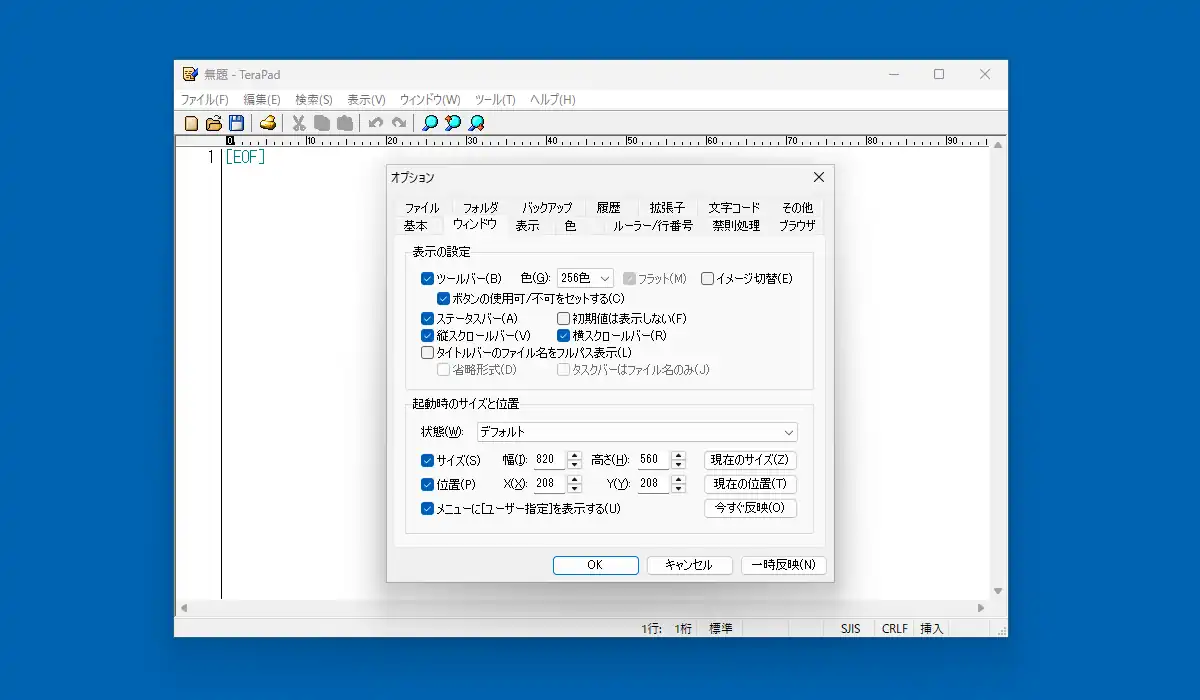Click the Paste clipboard icon
This screenshot has height=700, width=1200.
coord(345,123)
